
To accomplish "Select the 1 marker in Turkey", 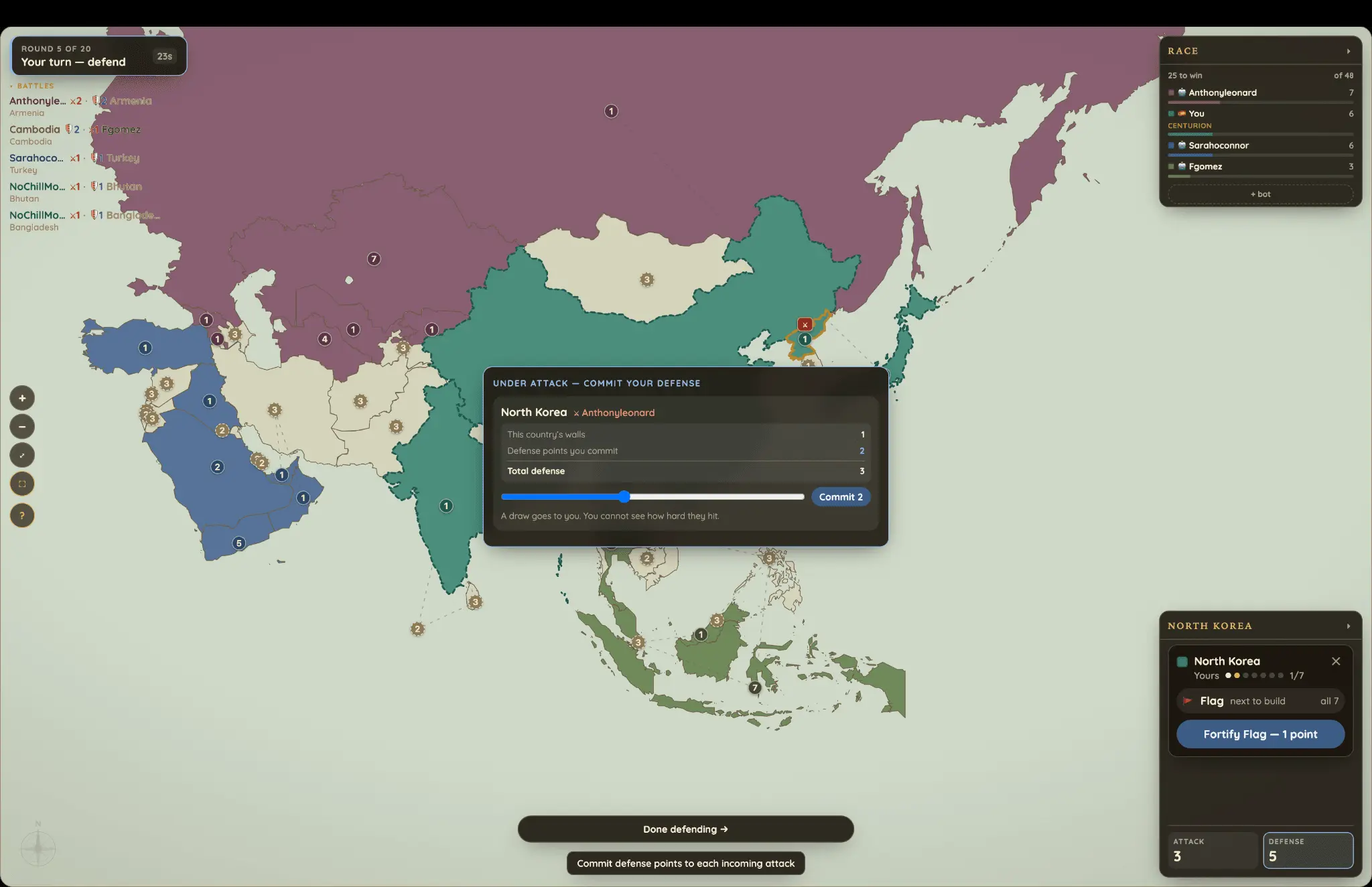I will pos(145,348).
